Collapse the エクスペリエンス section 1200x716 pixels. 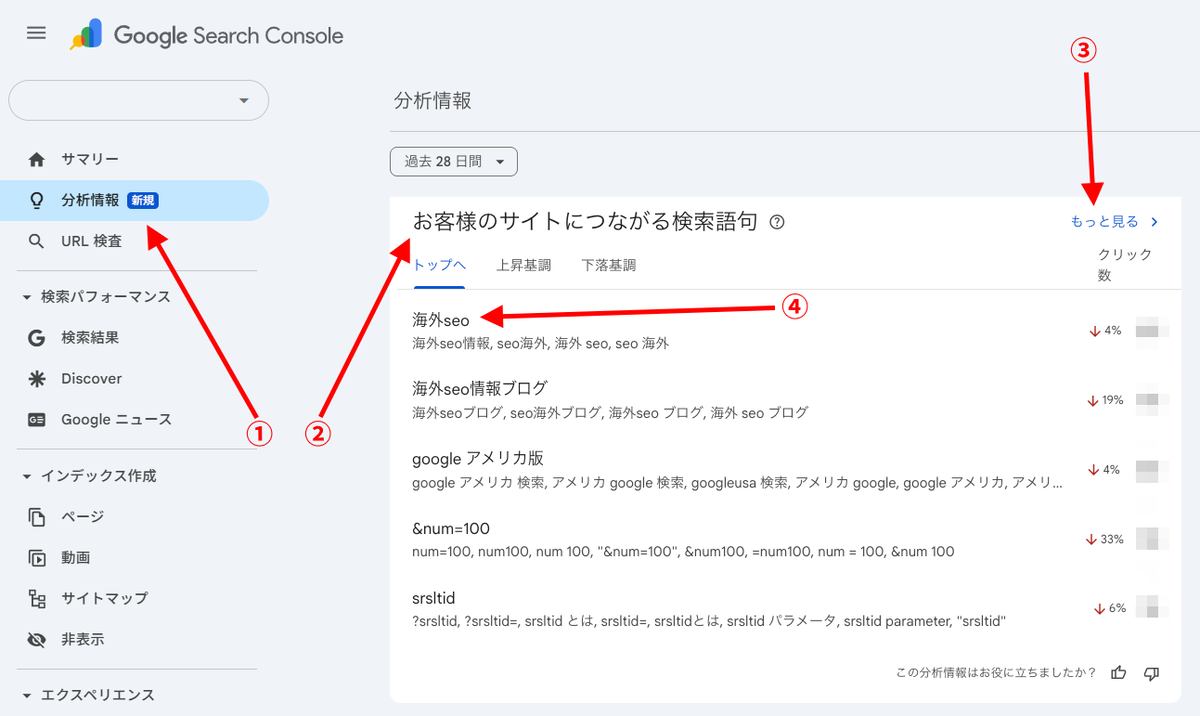tap(88, 695)
